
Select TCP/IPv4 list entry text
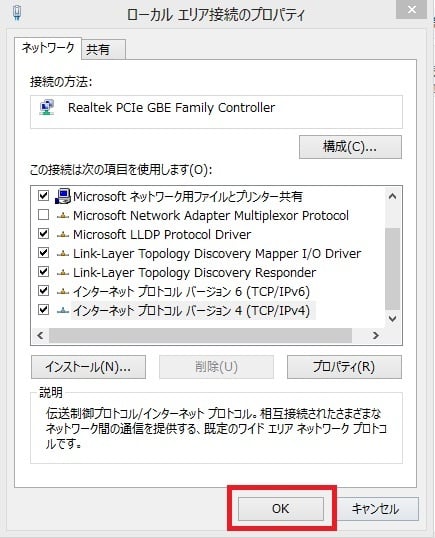click(x=191, y=311)
